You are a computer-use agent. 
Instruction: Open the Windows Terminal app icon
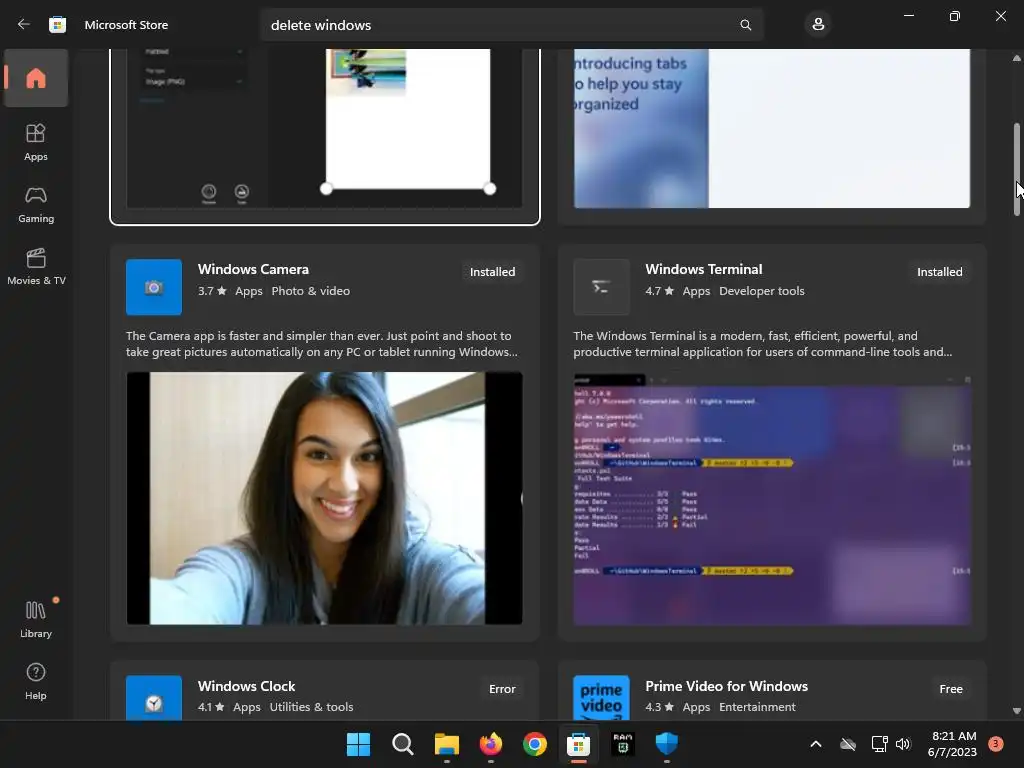(601, 287)
